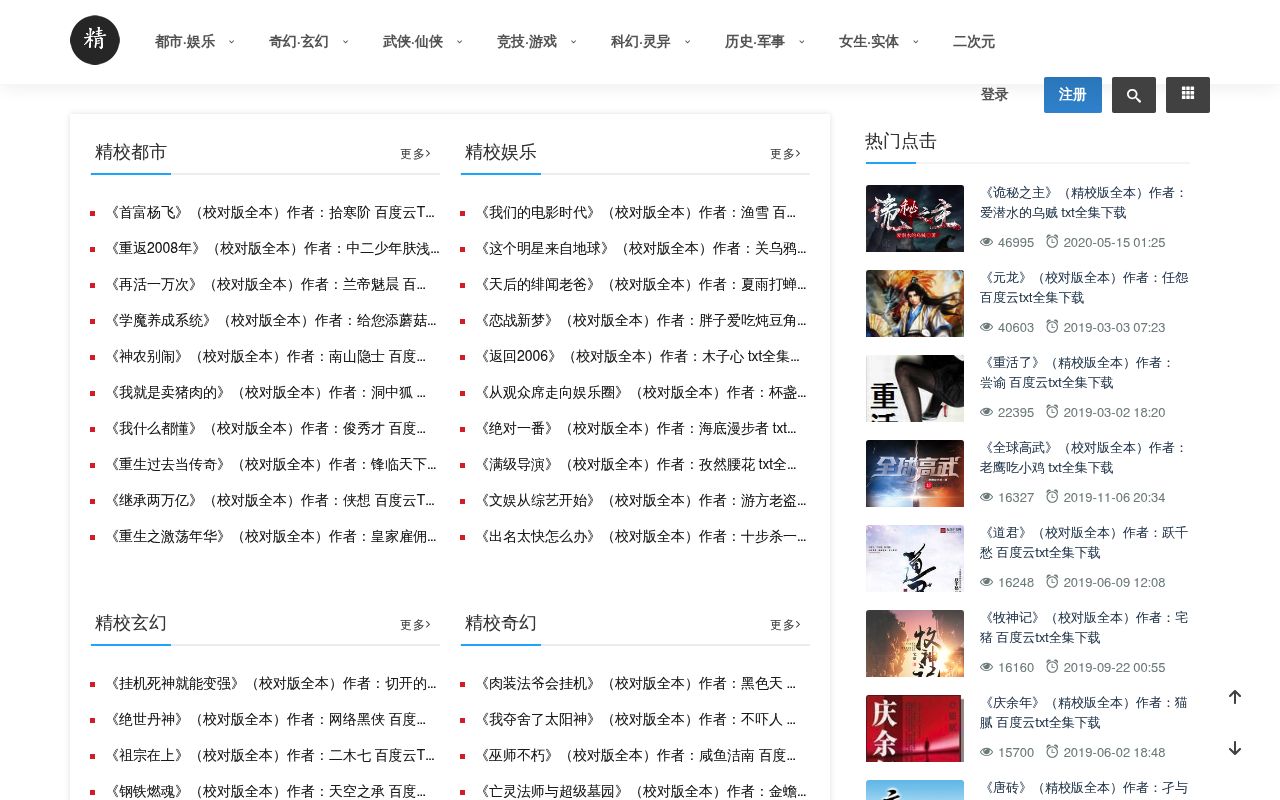Open the 《庆余年》 cover thumbnail
Screen dimensions: 1280x800
coord(915,728)
